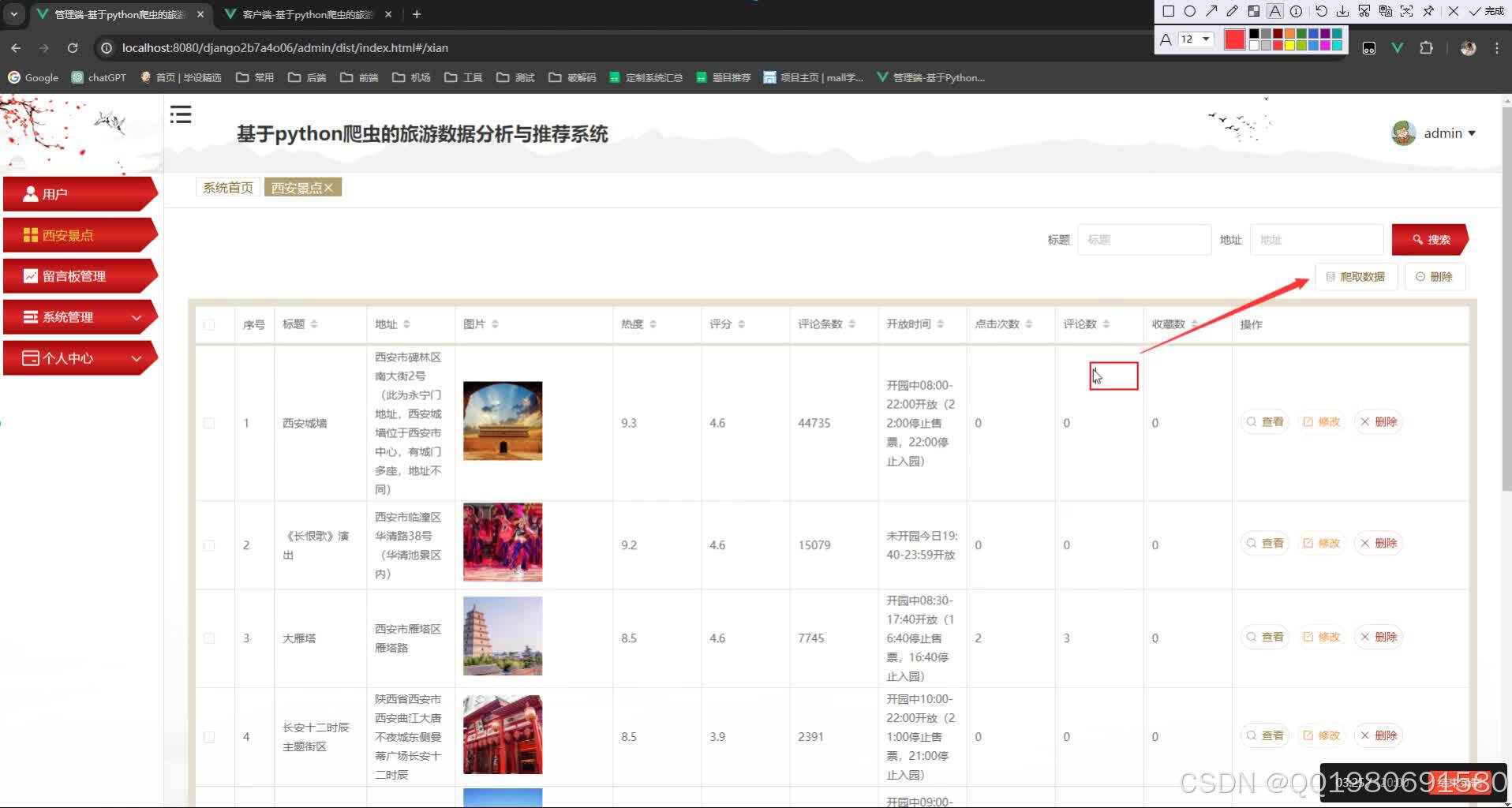The width and height of the screenshot is (1512, 808).
Task: Click the robot-face extension icon in the browser toolbar
Action: point(1369,48)
